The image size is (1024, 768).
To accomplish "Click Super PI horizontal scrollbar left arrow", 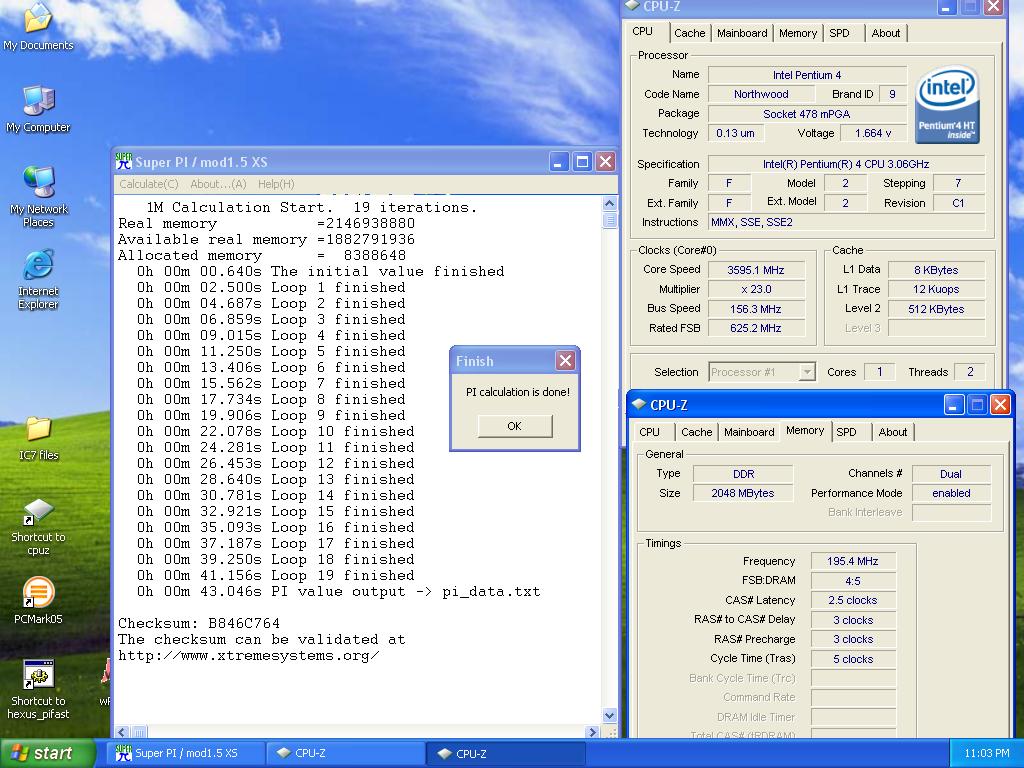I will point(123,732).
